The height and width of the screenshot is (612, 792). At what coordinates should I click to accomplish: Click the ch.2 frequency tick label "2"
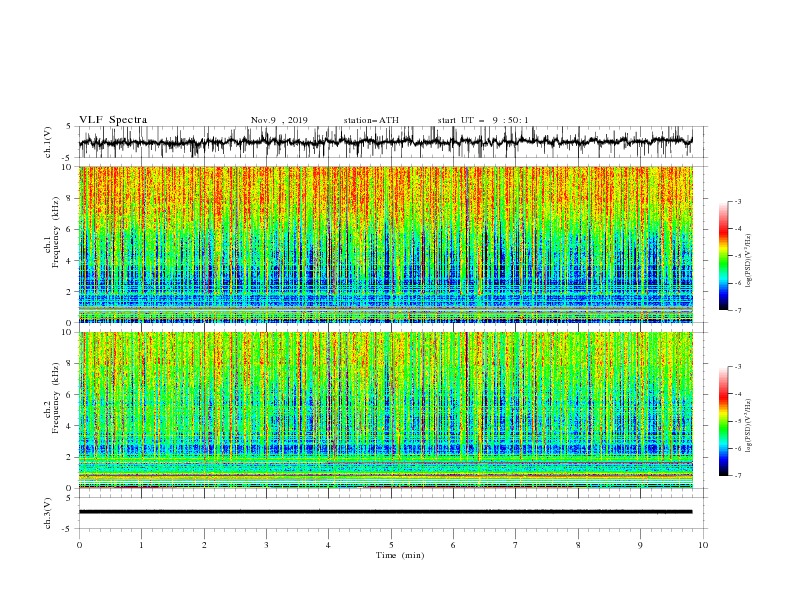coord(69,457)
